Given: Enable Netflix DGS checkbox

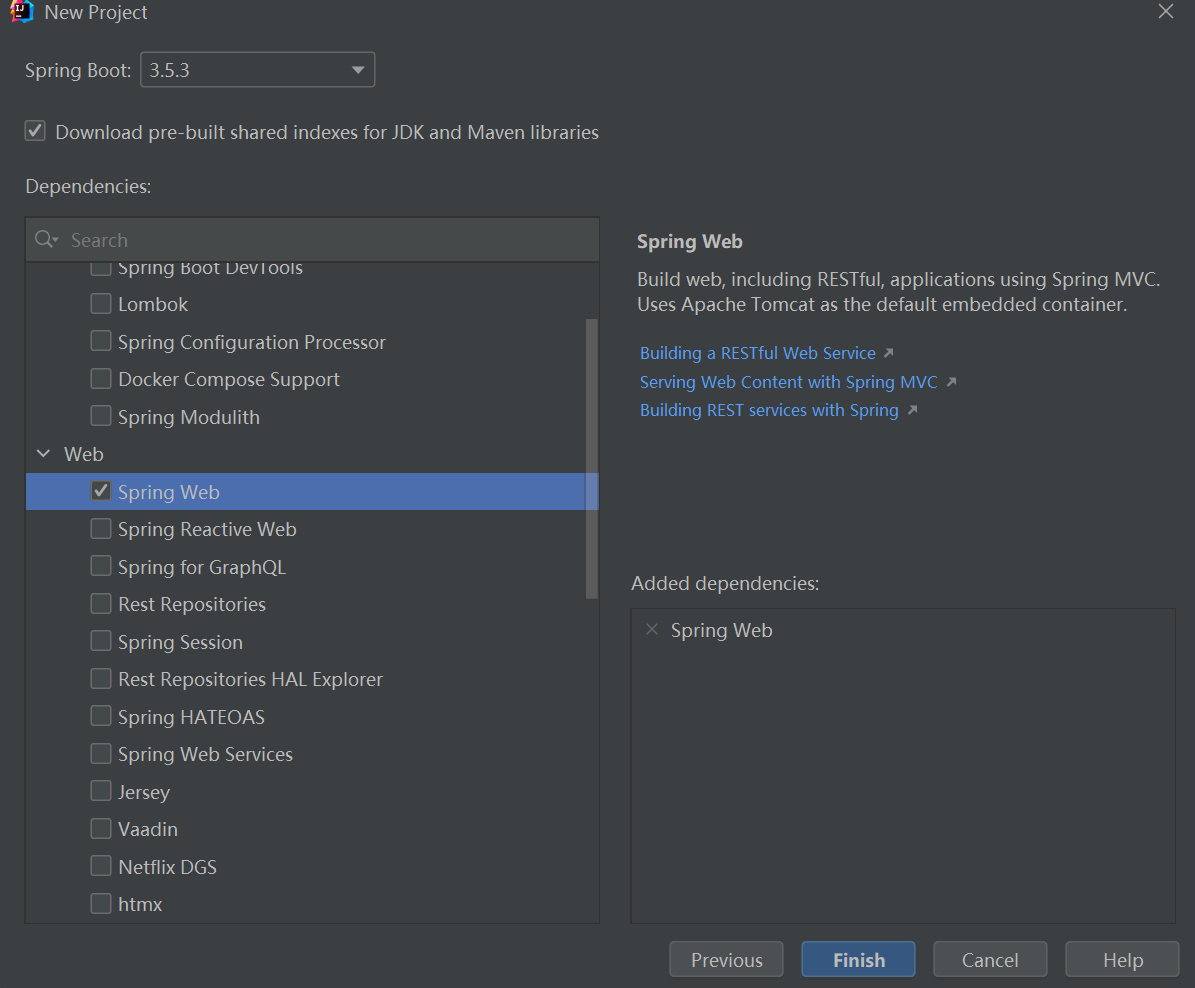Looking at the screenshot, I should [101, 866].
